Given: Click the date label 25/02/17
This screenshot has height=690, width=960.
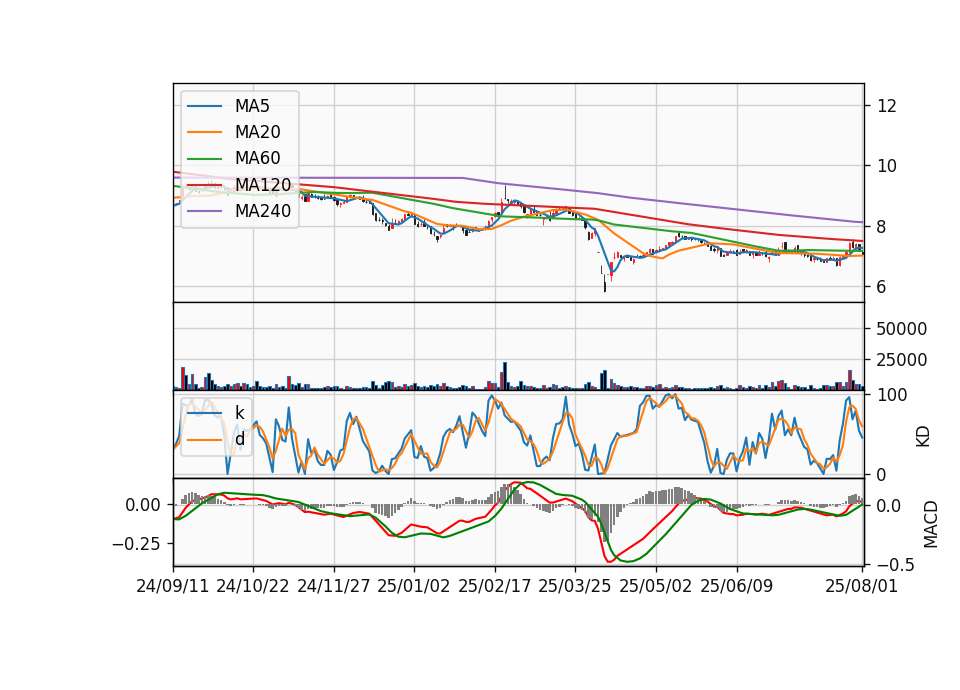Looking at the screenshot, I should point(495,587).
